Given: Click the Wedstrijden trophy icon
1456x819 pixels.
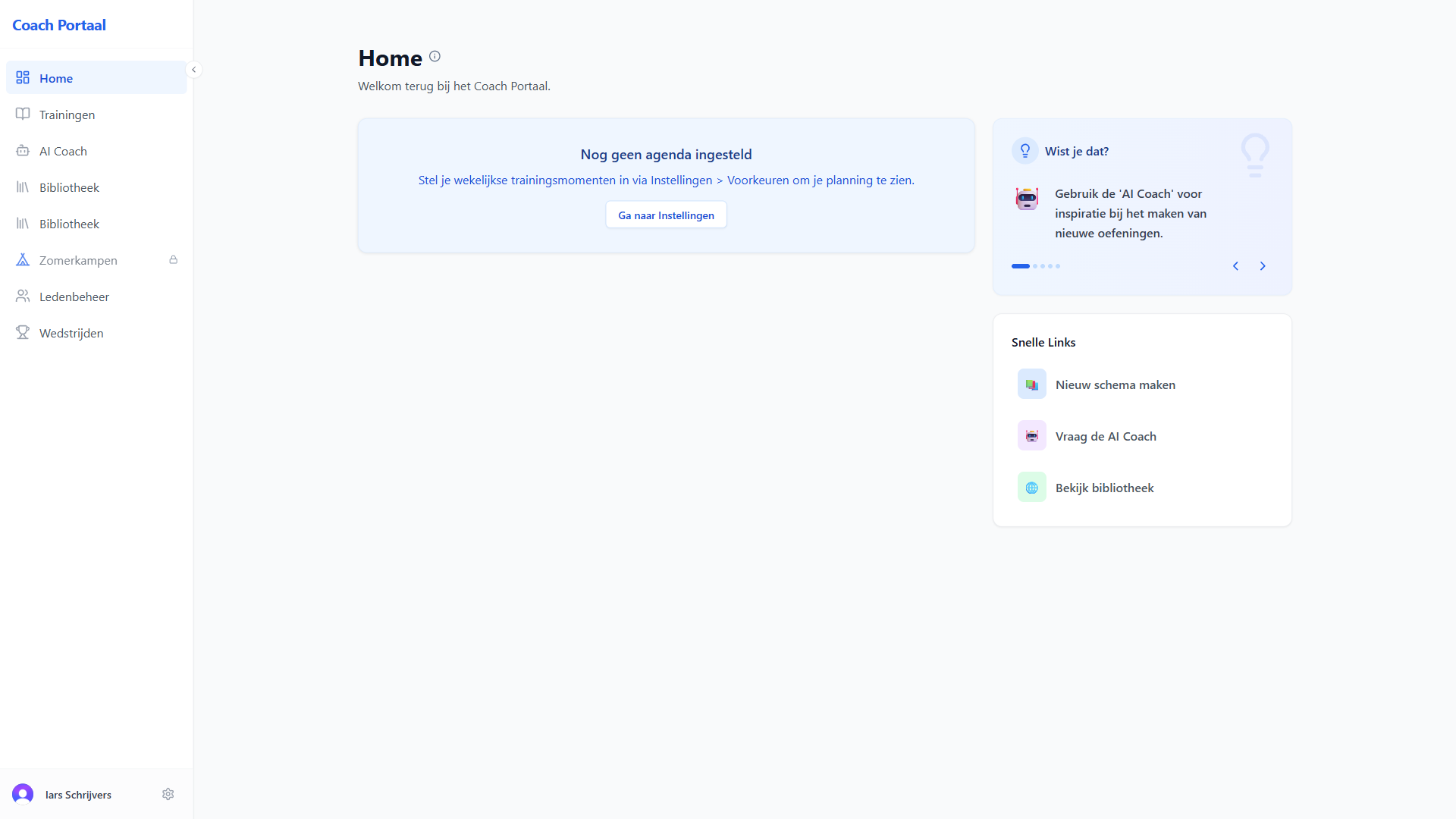Looking at the screenshot, I should (x=23, y=333).
